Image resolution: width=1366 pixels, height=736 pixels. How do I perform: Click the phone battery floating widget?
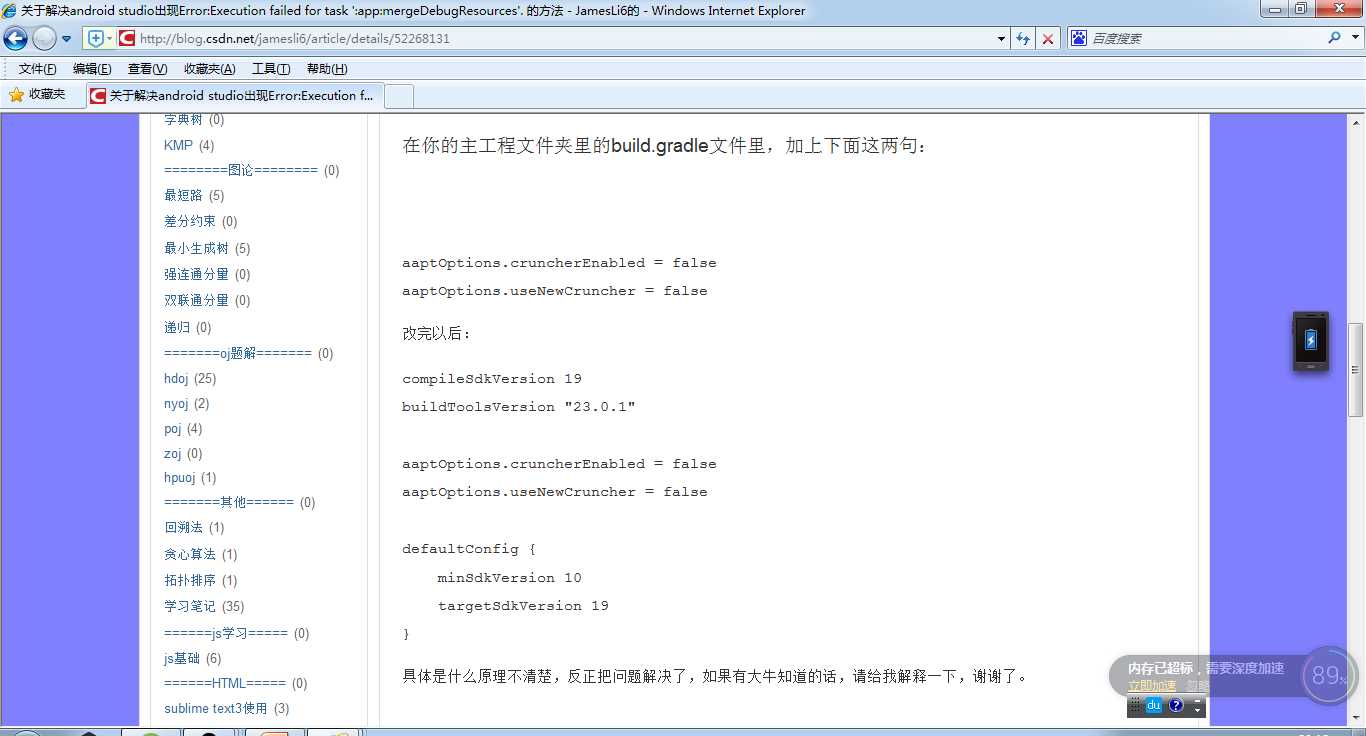coord(1311,341)
